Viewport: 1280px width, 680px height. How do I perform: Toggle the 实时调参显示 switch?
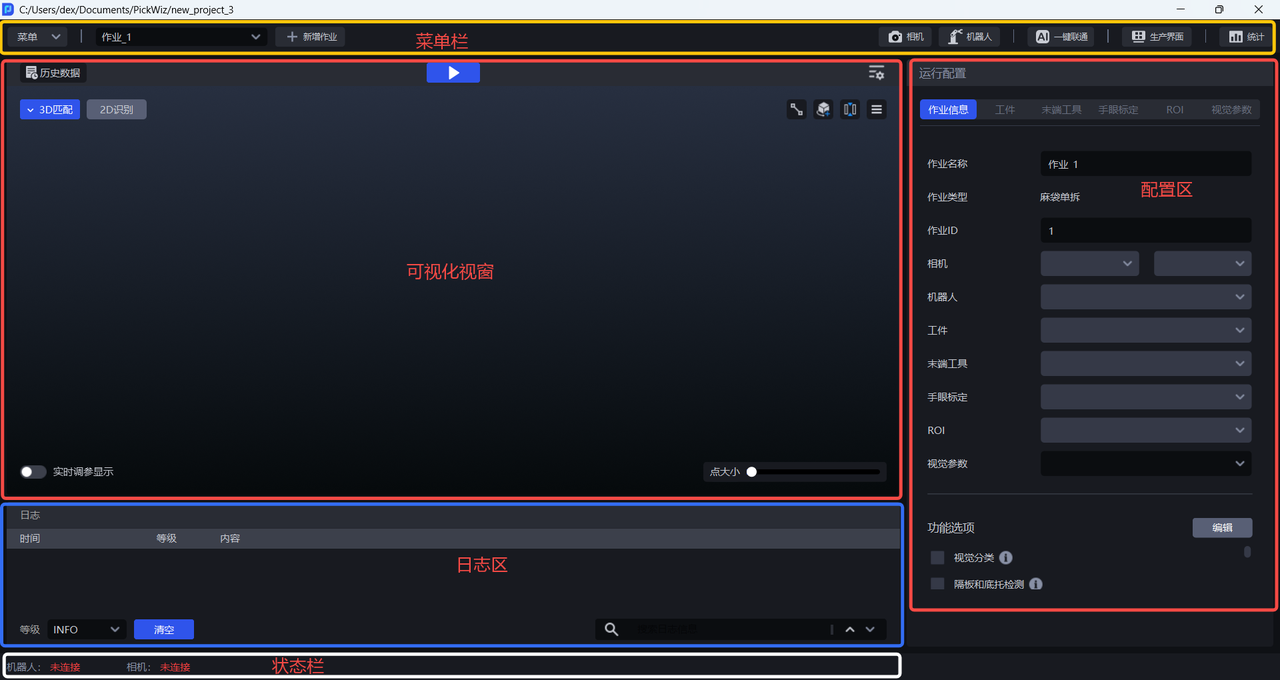tap(33, 472)
